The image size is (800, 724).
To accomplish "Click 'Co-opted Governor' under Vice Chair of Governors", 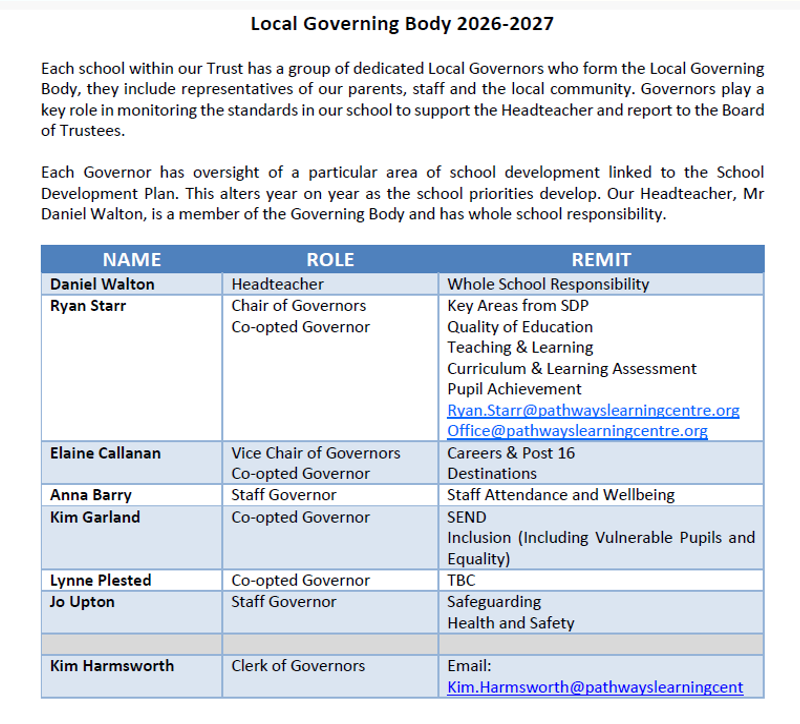I will 301,474.
